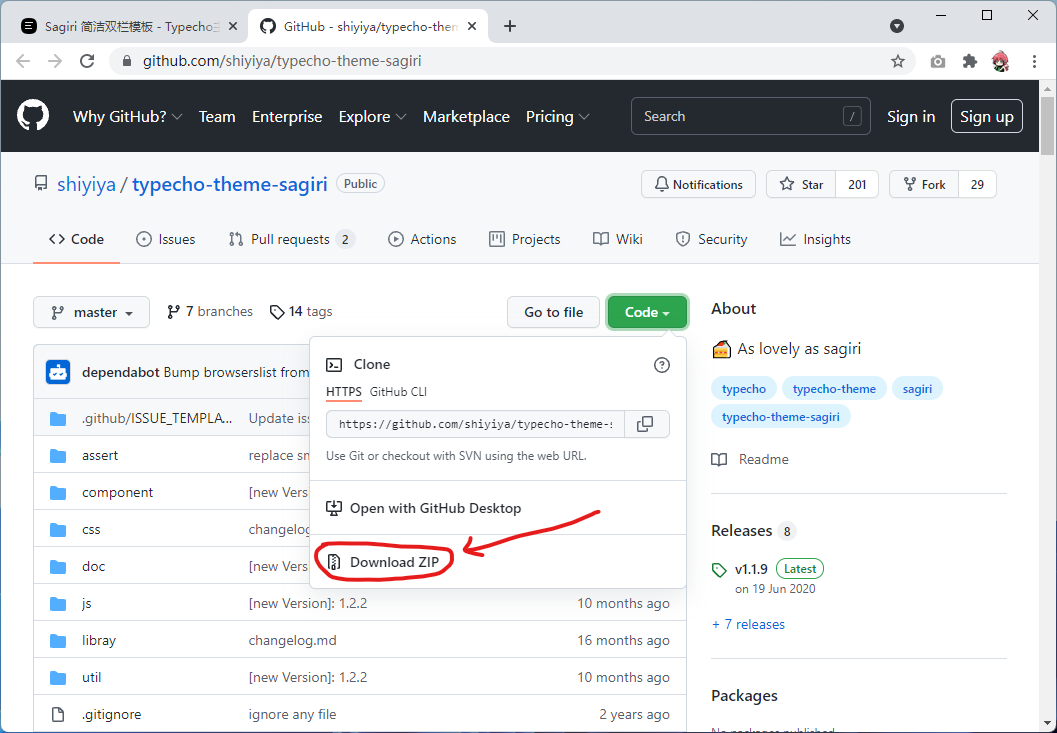Image resolution: width=1057 pixels, height=733 pixels.
Task: Click the Sign in link
Action: click(911, 117)
